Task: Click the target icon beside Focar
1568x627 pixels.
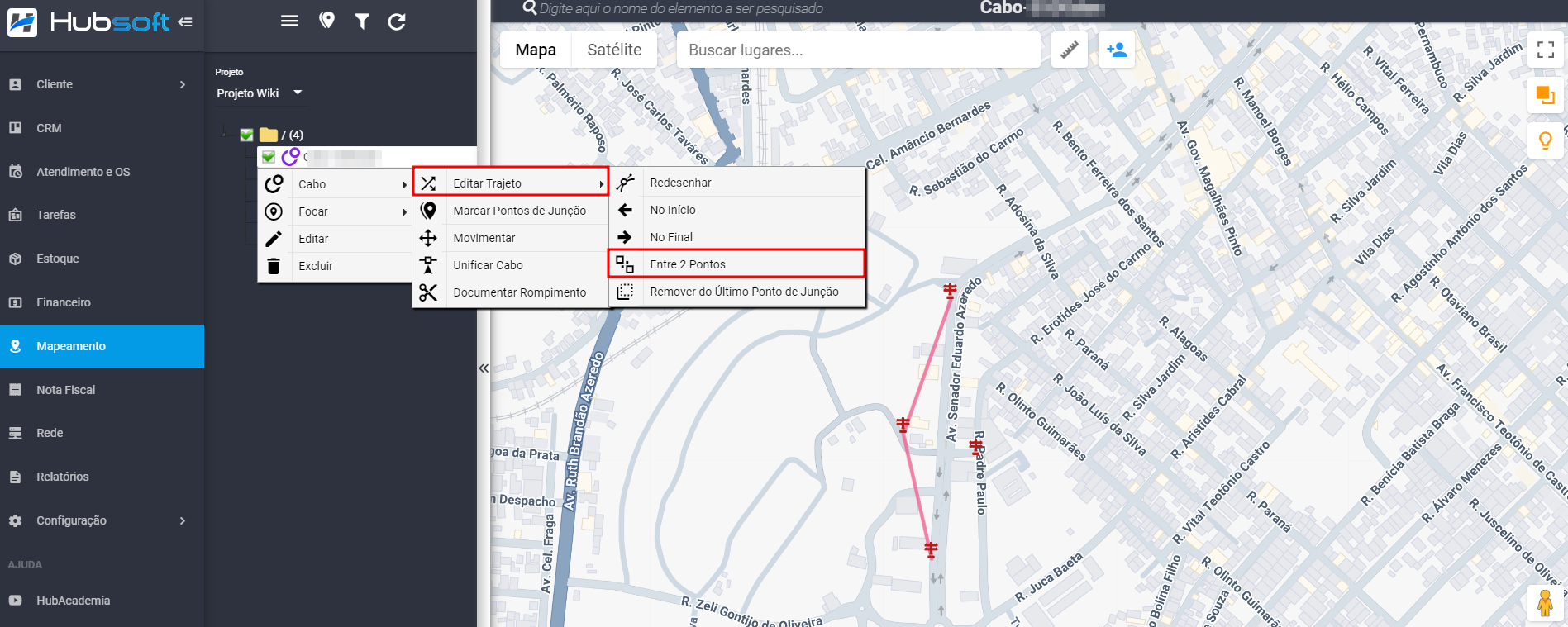Action: [x=274, y=211]
